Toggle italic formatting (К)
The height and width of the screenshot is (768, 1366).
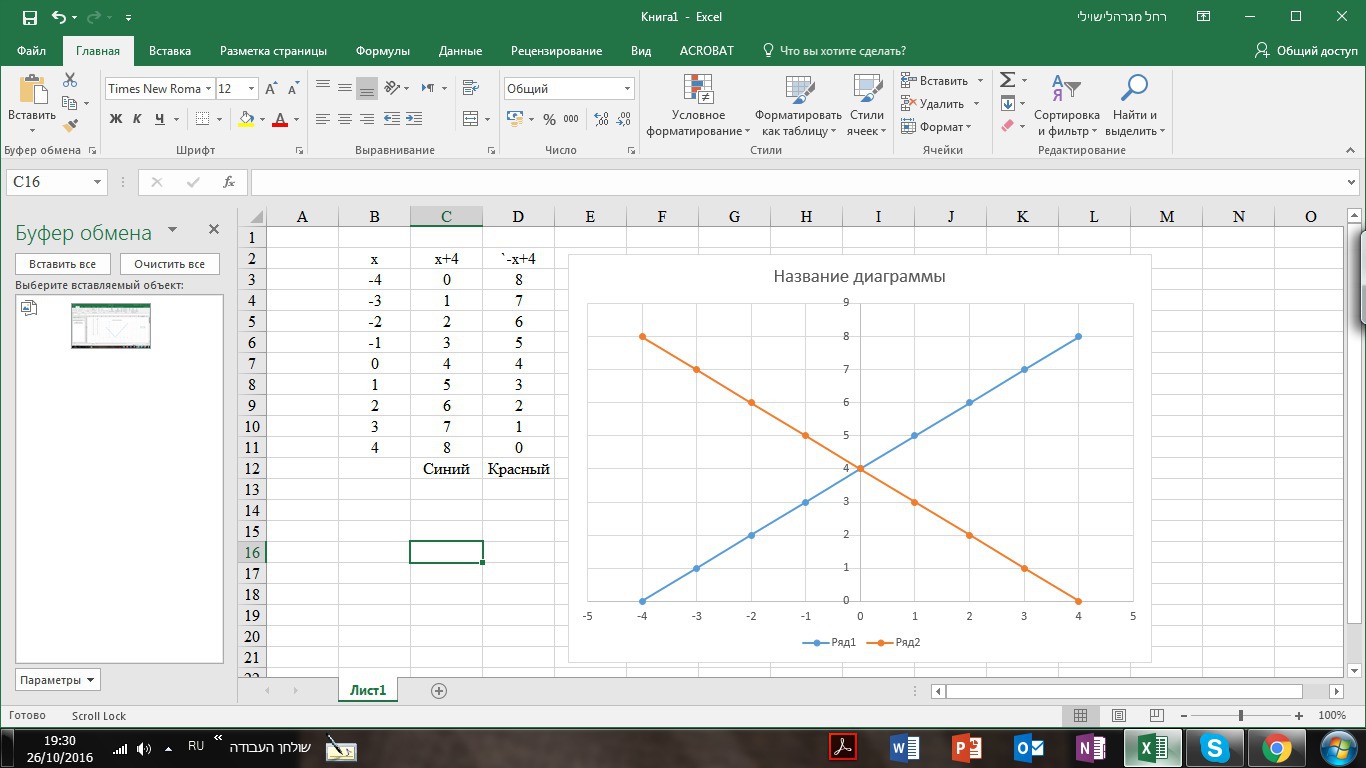pyautogui.click(x=137, y=119)
